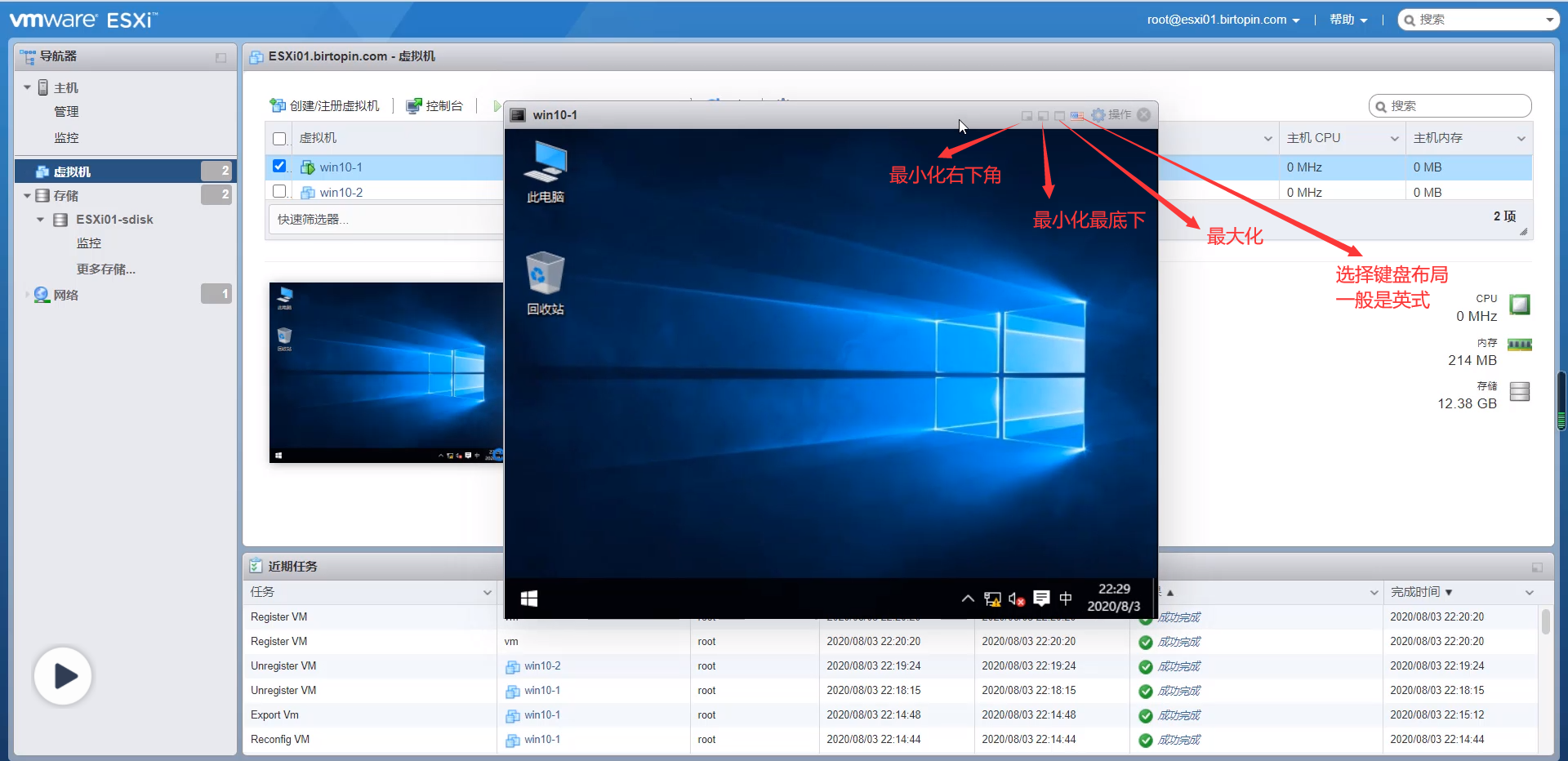Click the VMware ESXi logo
The image size is (1568, 761).
coord(83,20)
